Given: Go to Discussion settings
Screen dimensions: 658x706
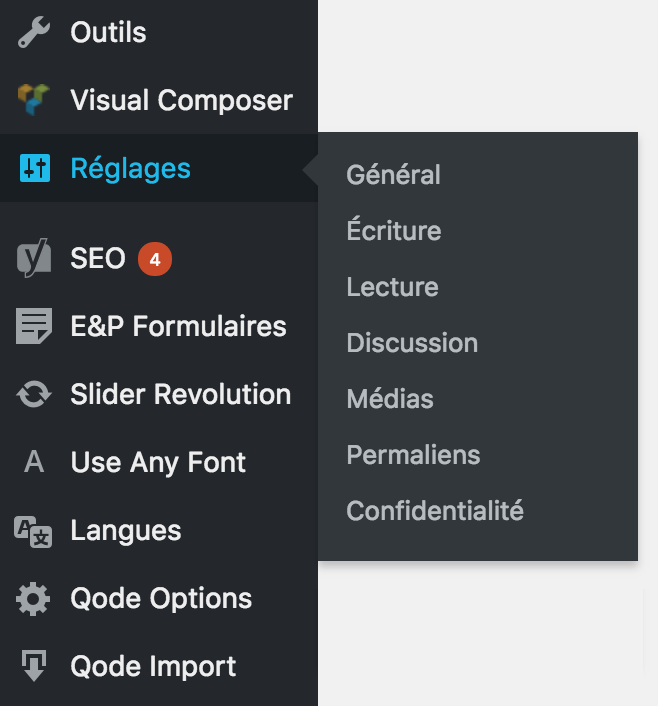Looking at the screenshot, I should [412, 343].
